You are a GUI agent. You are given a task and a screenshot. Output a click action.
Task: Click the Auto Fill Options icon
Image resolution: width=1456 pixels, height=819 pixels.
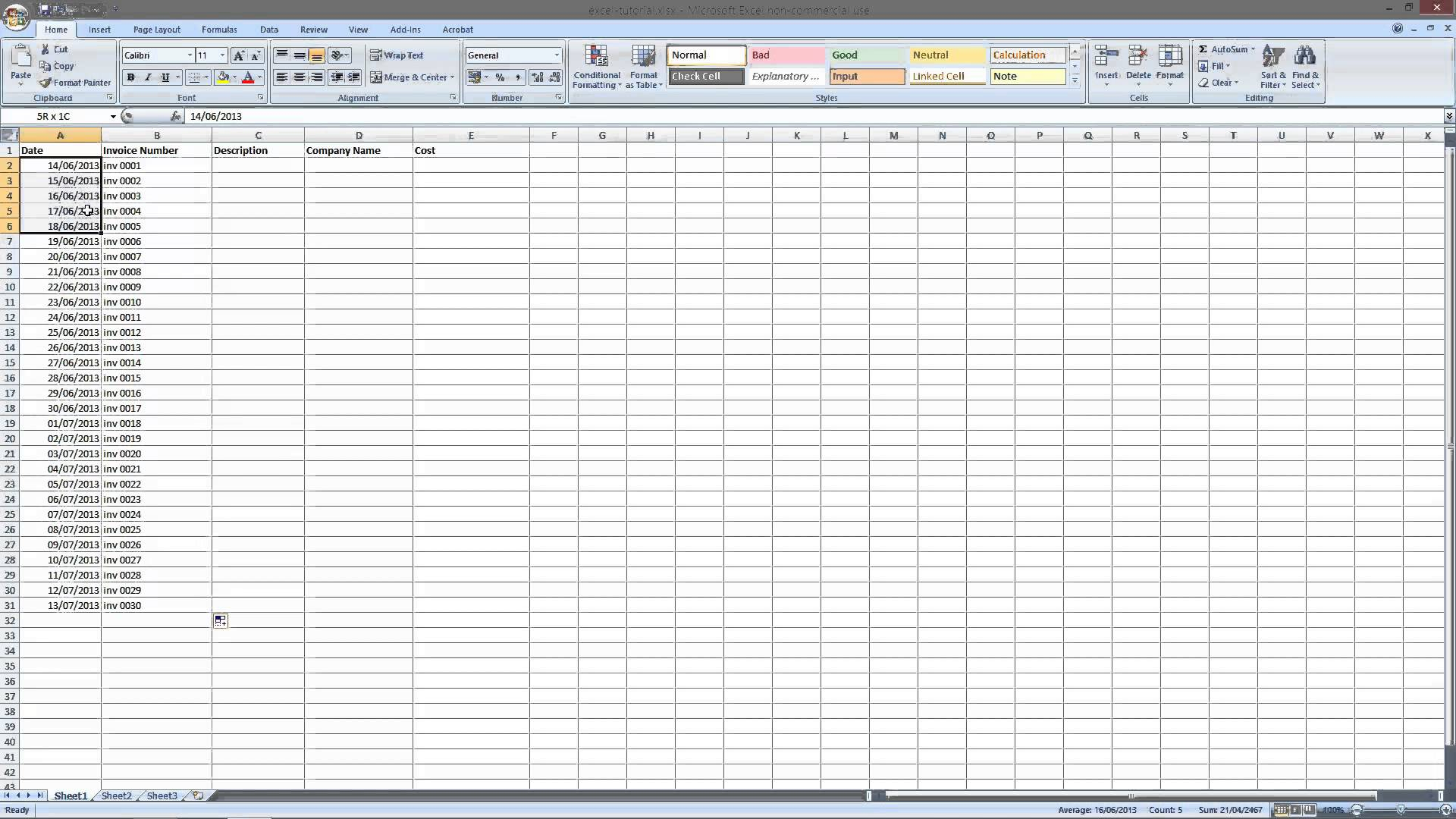coord(221,621)
